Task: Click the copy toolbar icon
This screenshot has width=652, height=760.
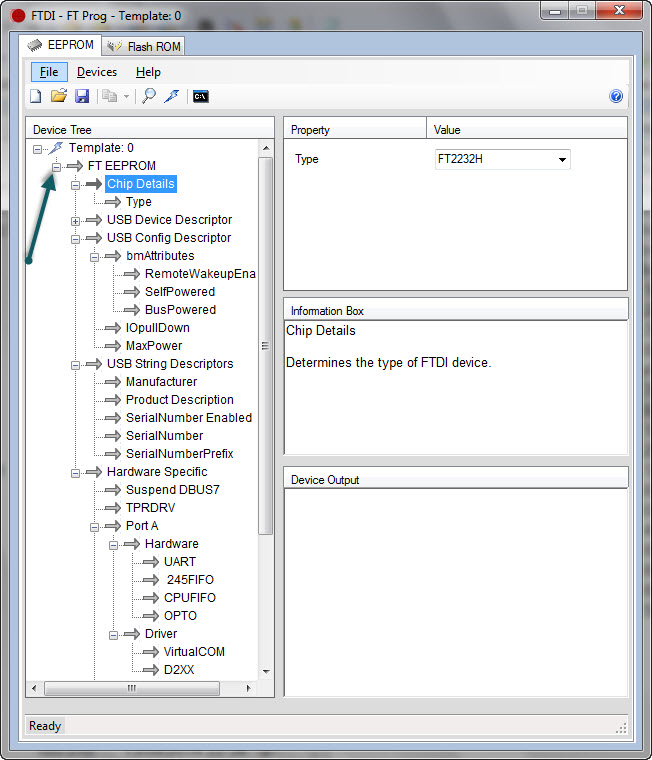Action: pos(110,96)
